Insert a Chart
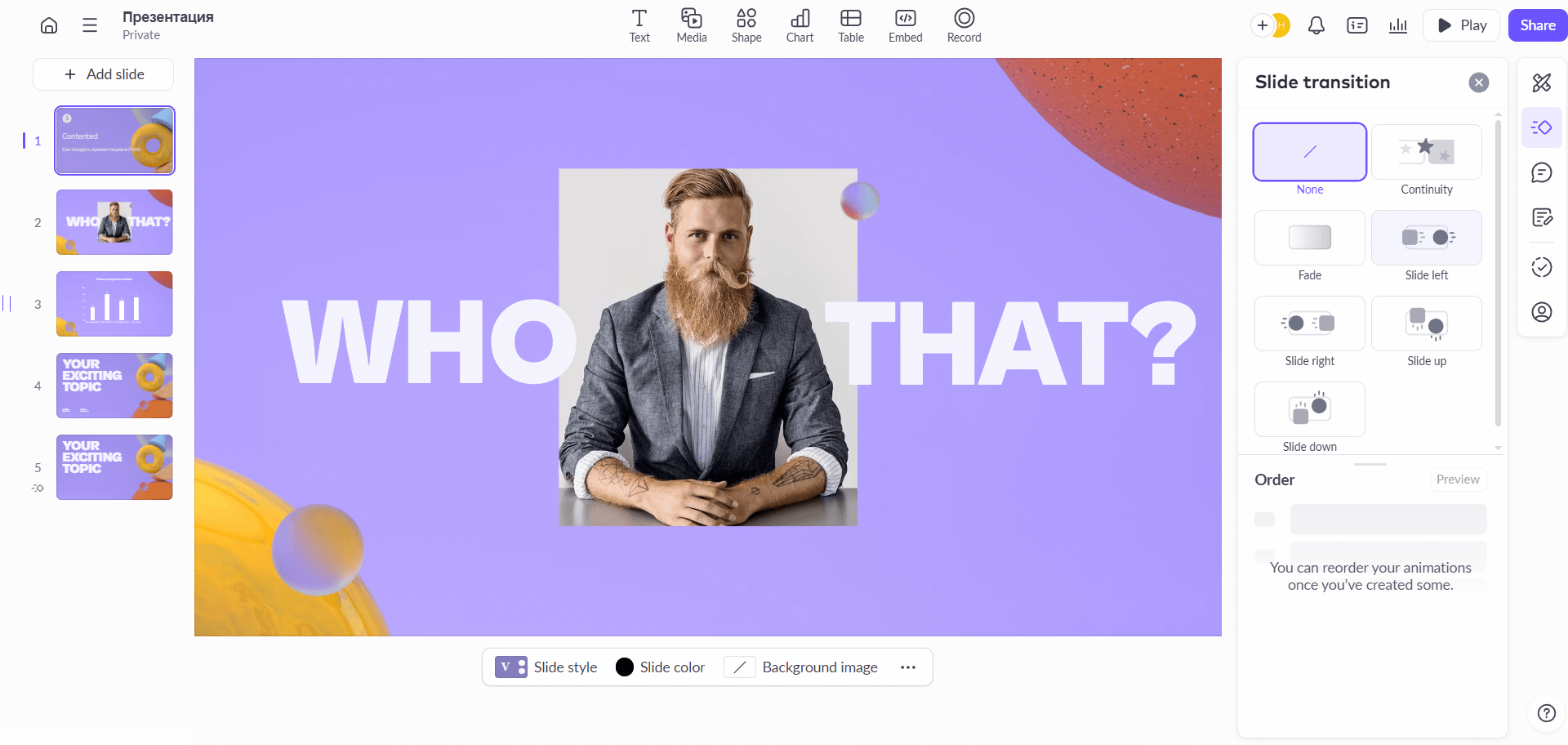 click(x=800, y=25)
